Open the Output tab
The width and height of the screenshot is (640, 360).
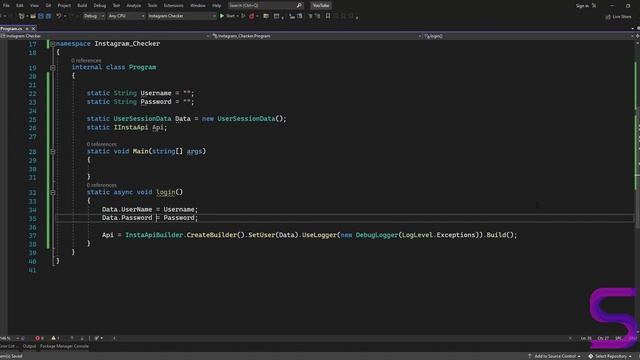click(x=29, y=346)
